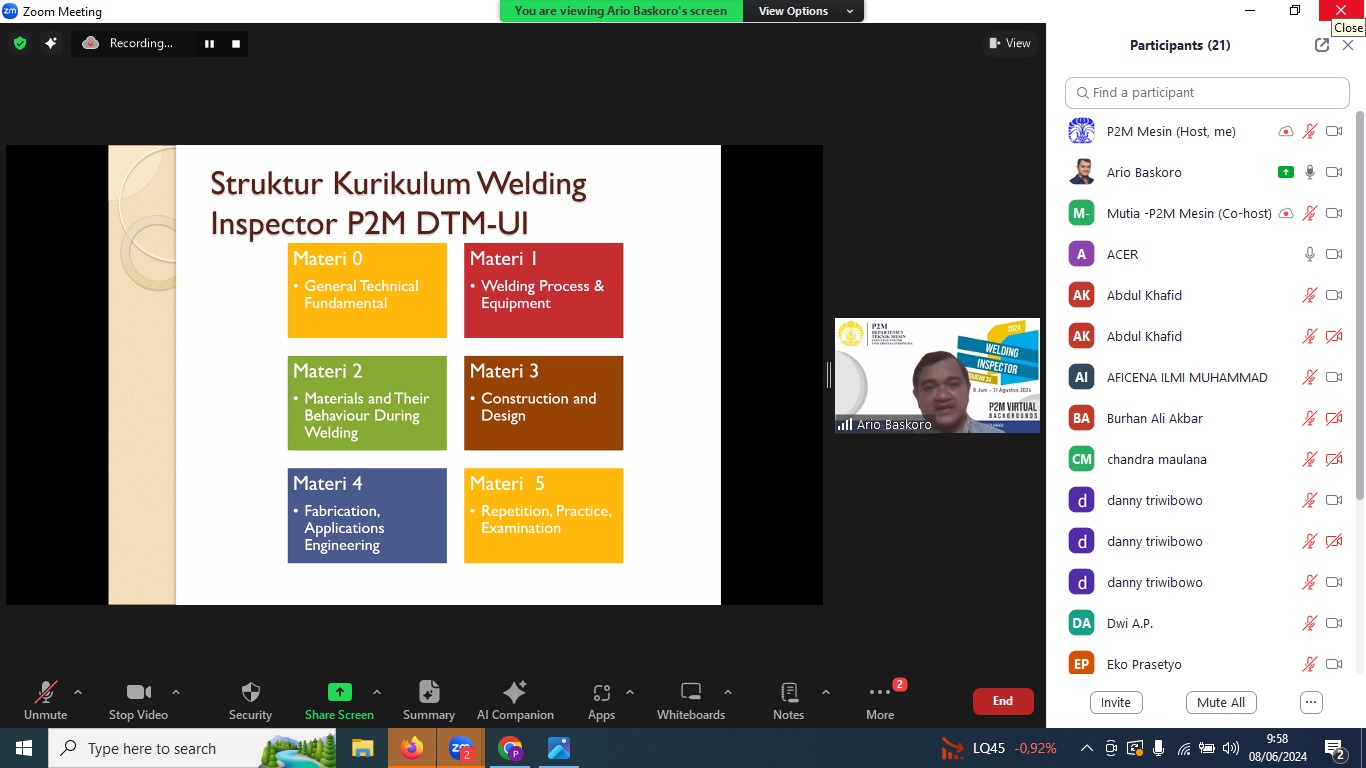Pop out the Participants panel

[1322, 45]
